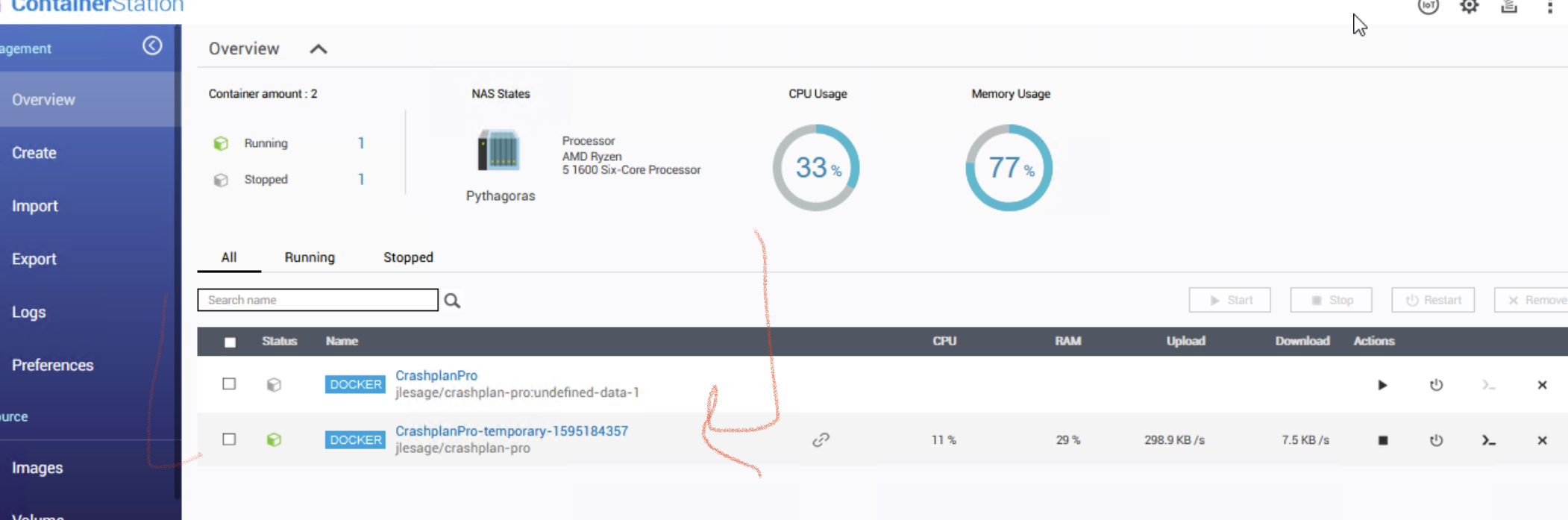Click the CPU Usage 33% gauge
1568x520 pixels.
(x=816, y=167)
